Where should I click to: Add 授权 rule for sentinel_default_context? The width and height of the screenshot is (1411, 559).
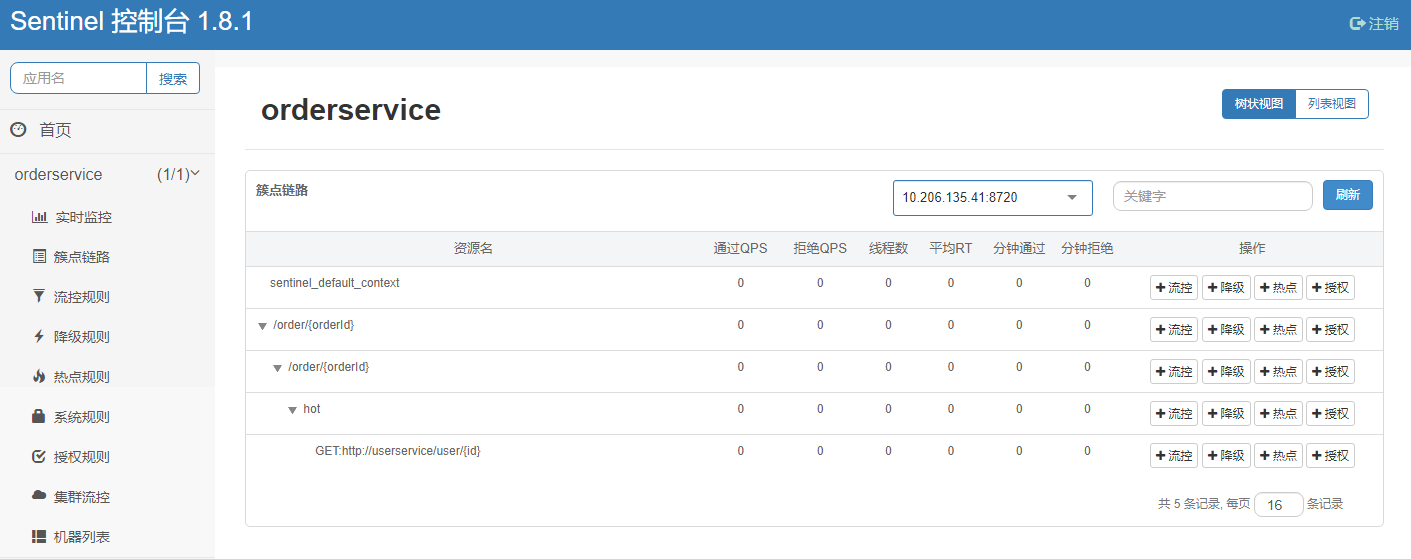click(1330, 288)
